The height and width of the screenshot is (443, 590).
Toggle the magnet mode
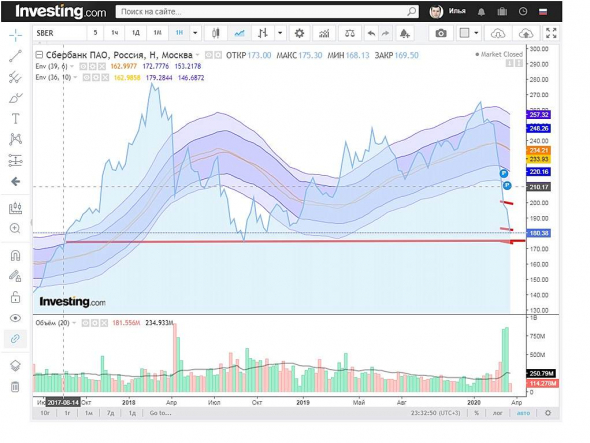pyautogui.click(x=15, y=256)
